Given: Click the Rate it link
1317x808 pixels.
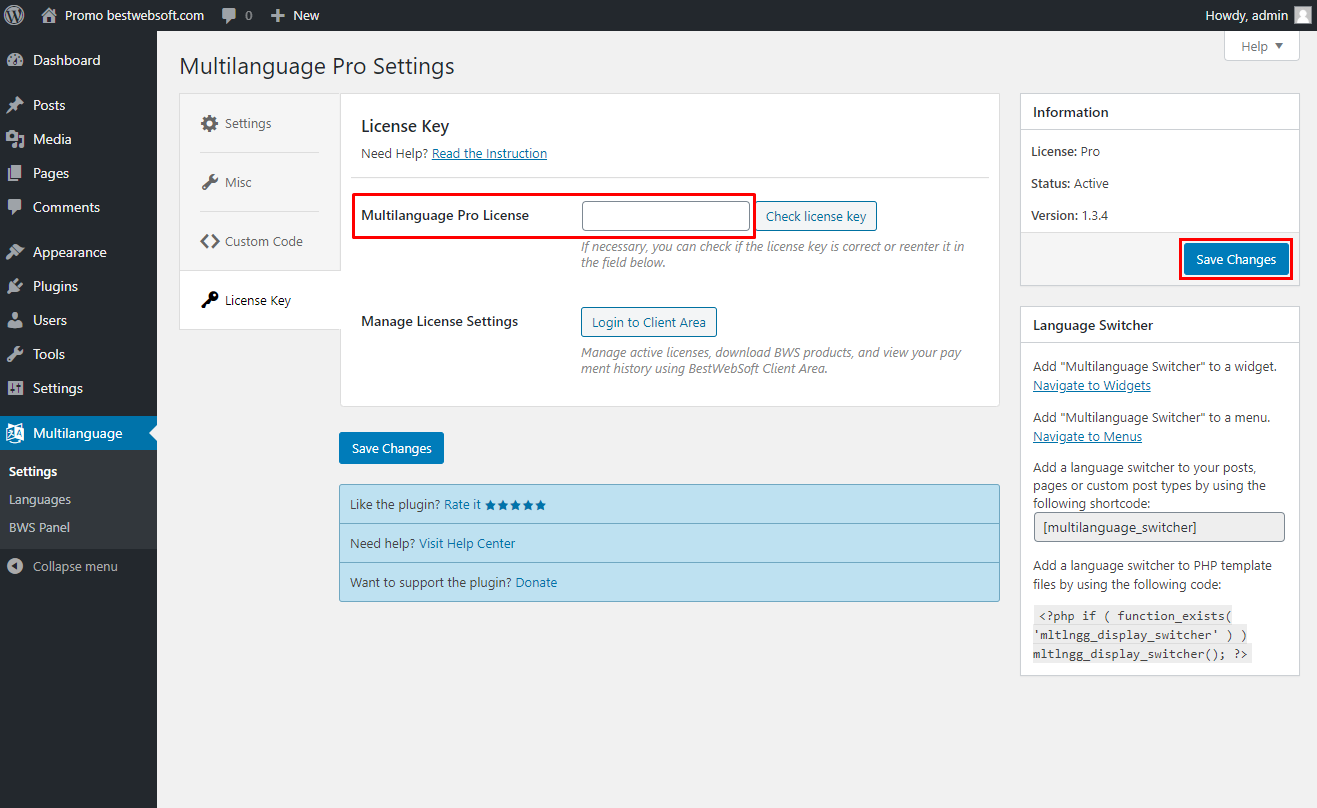Looking at the screenshot, I should pos(462,505).
